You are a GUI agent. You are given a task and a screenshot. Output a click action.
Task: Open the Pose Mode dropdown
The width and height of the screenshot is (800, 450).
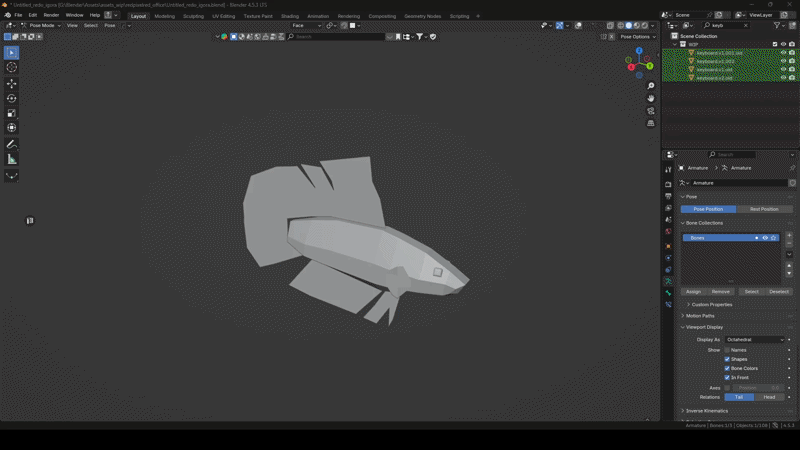[x=44, y=25]
